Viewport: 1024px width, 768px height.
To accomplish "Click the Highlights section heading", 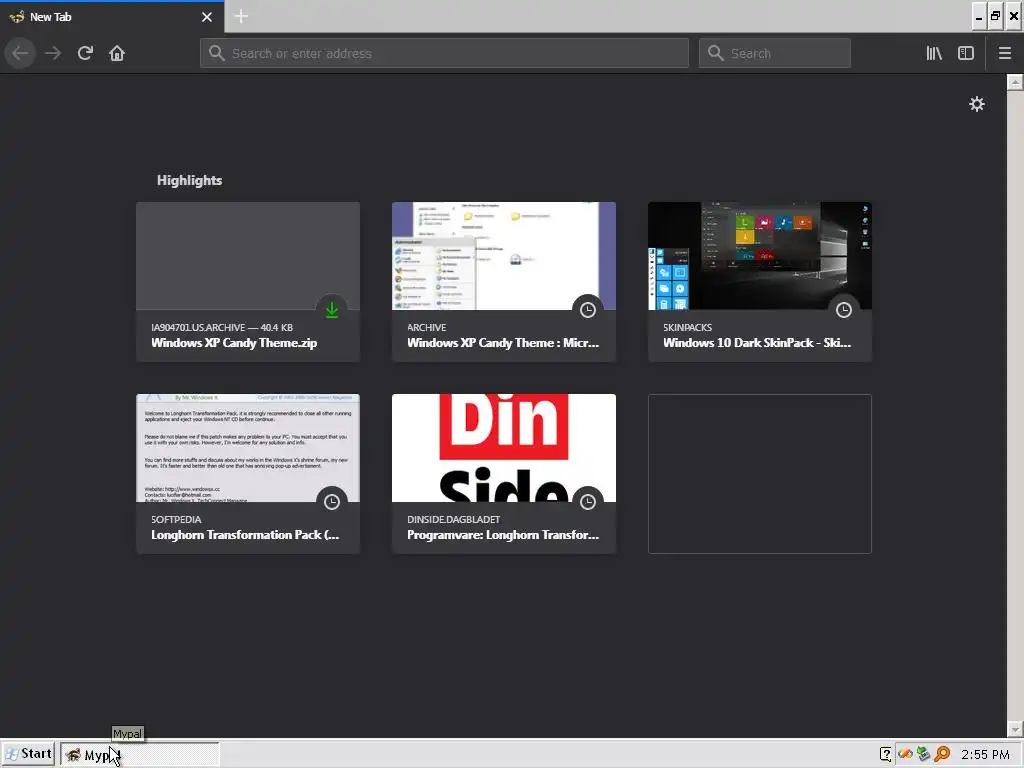I will tap(189, 180).
